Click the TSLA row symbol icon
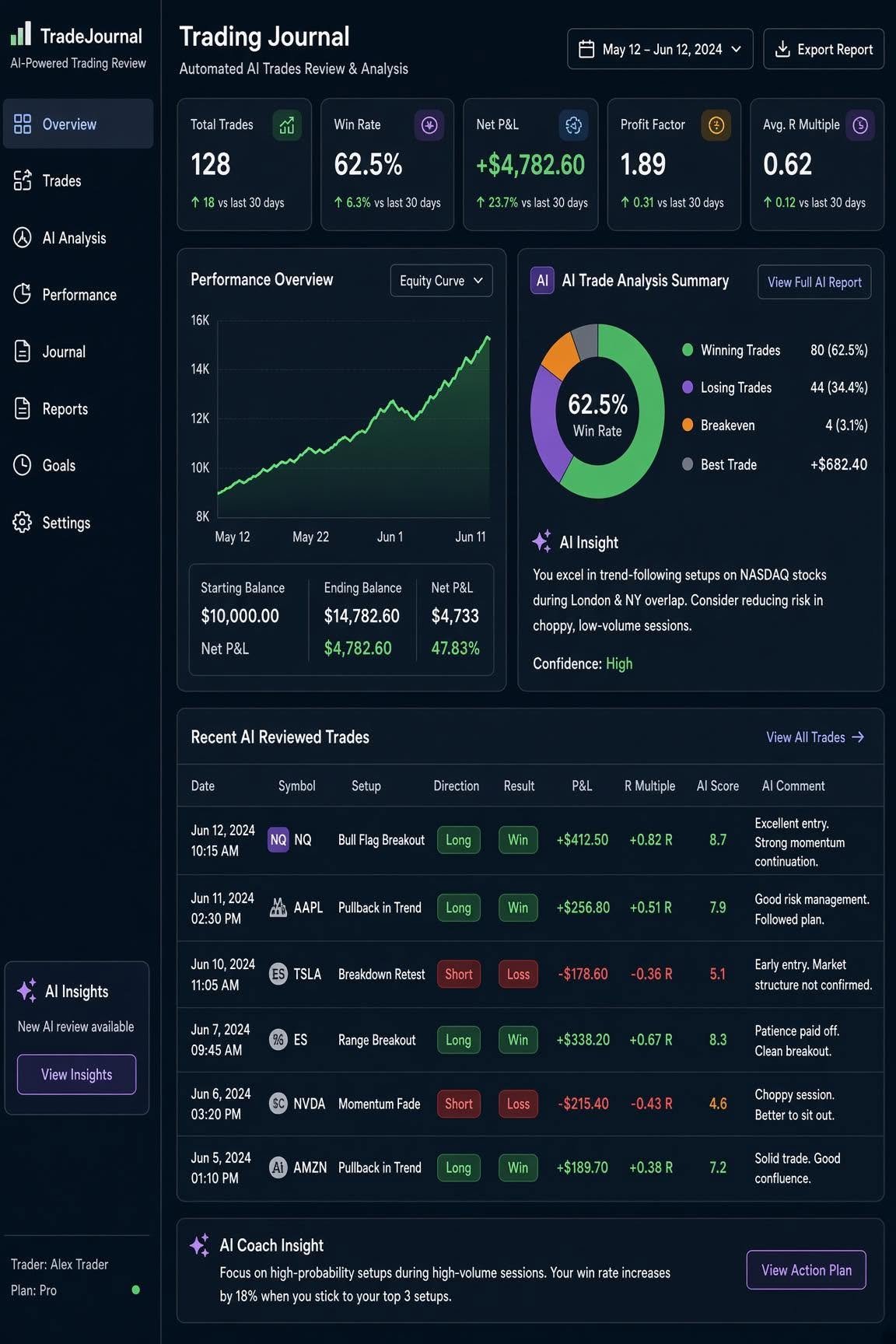The height and width of the screenshot is (1344, 896). pos(278,974)
